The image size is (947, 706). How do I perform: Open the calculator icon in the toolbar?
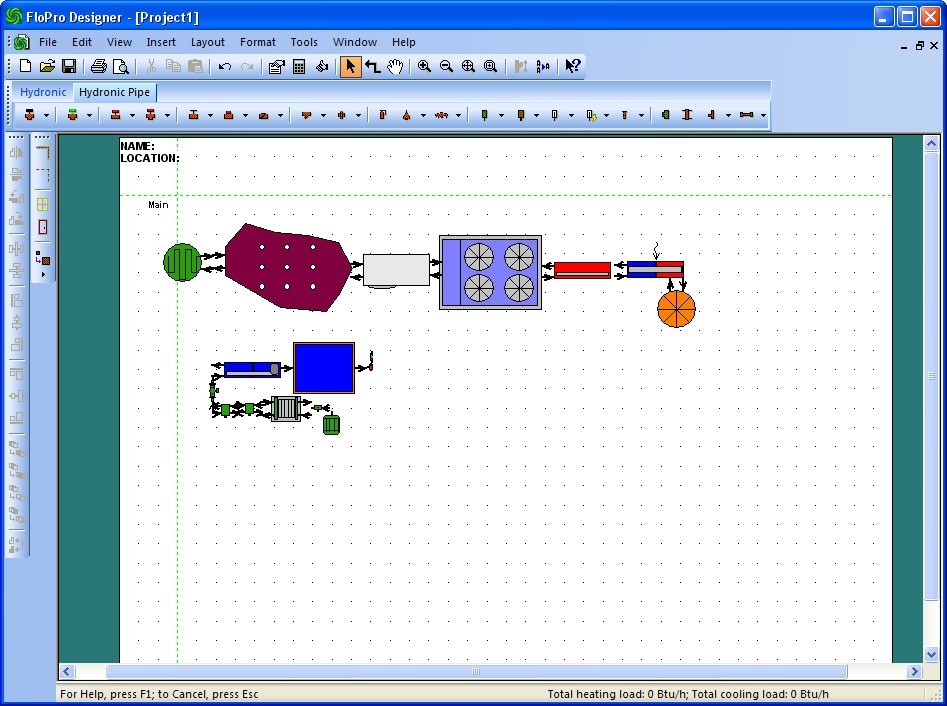pos(299,67)
